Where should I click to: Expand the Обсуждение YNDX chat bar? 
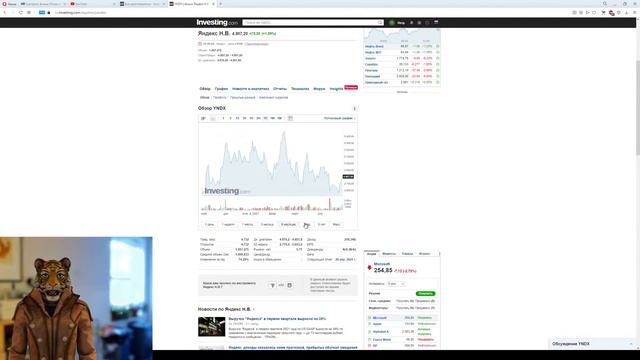(x=593, y=344)
